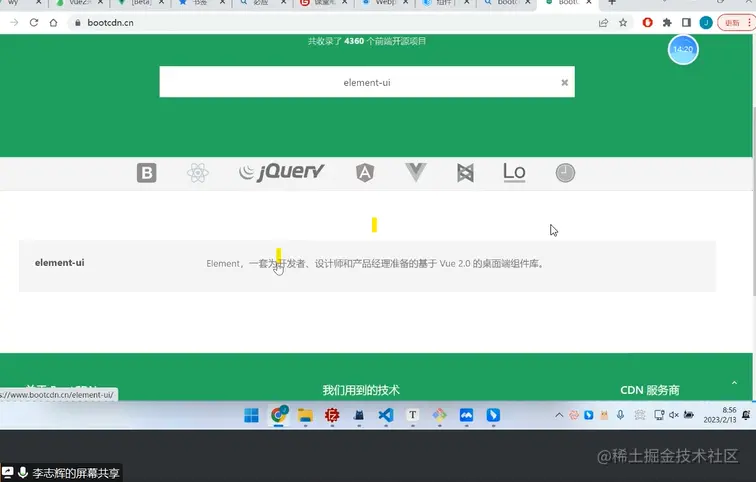The image size is (756, 482).
Task: Click the Backbone.js logo icon
Action: point(465,173)
